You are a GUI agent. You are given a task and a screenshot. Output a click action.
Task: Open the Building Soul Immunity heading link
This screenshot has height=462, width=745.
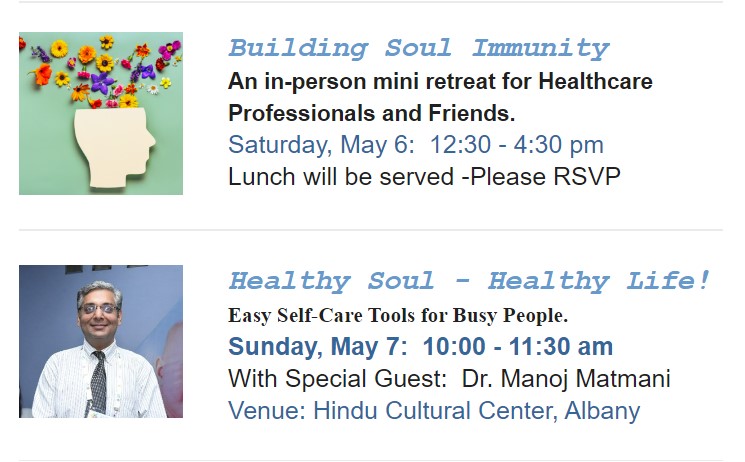pos(419,48)
